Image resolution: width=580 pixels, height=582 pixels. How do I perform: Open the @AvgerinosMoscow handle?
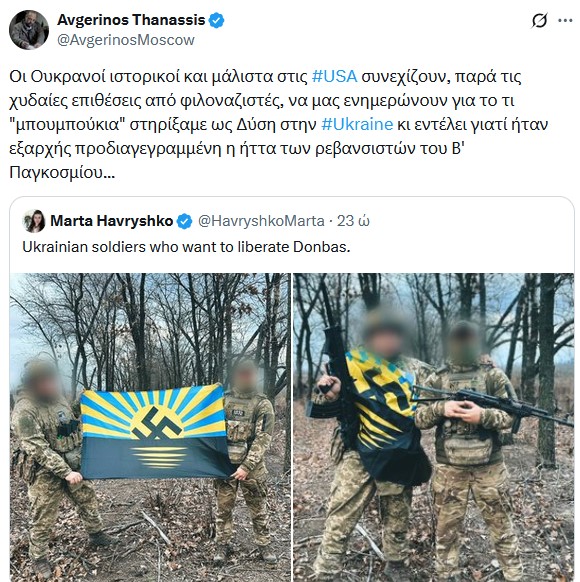coord(126,40)
